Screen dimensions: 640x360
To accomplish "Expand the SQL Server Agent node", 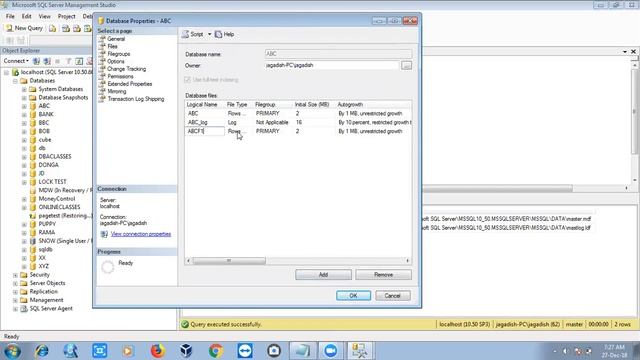I will 15,309.
